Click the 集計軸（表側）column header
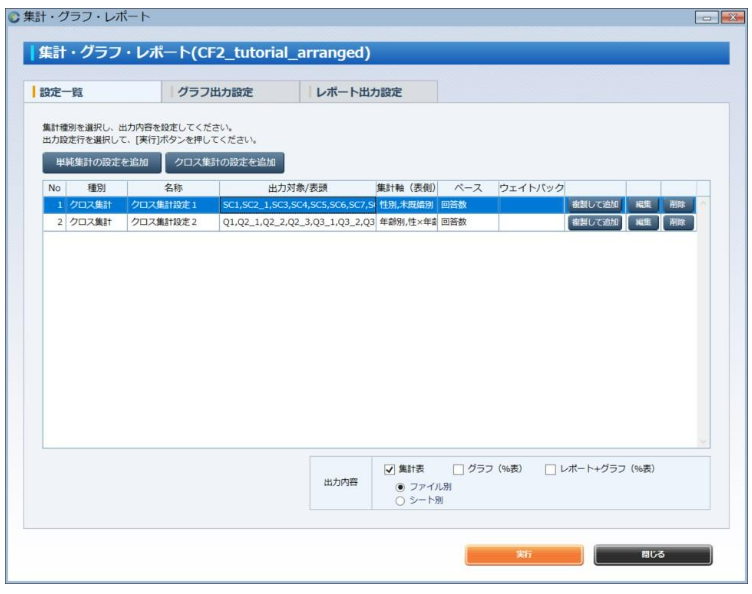This screenshot has height=594, width=752. point(407,188)
